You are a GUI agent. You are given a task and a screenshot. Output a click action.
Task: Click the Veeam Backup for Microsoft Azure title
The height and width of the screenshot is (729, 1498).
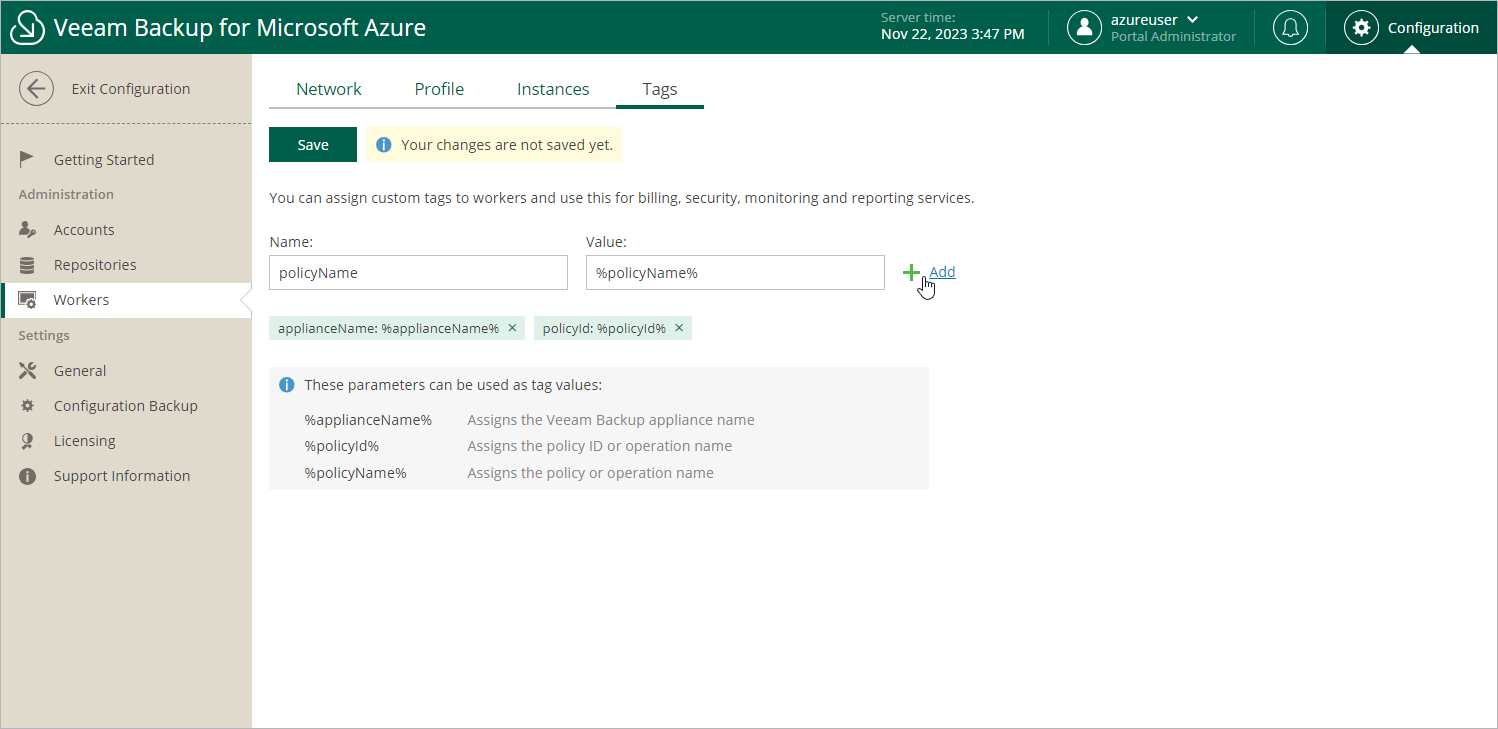click(x=240, y=28)
